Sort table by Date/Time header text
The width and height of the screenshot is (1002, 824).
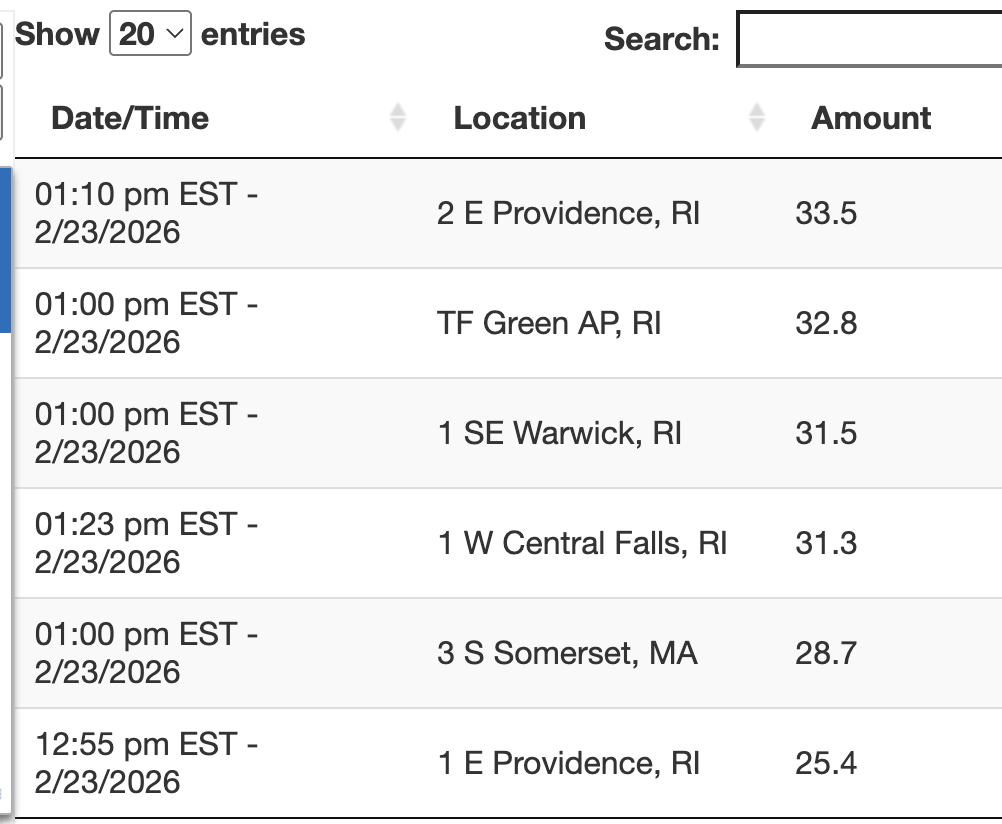point(130,118)
